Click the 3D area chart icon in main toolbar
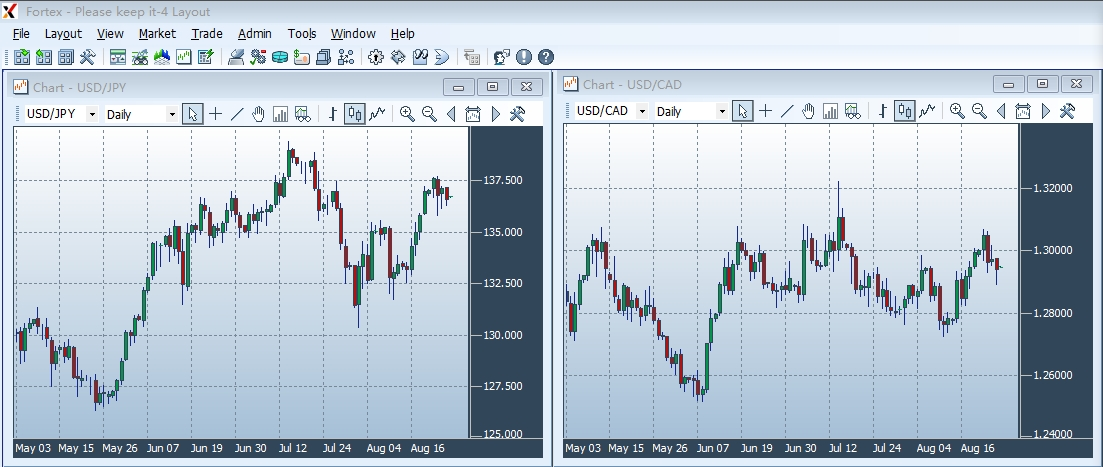Image resolution: width=1103 pixels, height=467 pixels. [161, 57]
